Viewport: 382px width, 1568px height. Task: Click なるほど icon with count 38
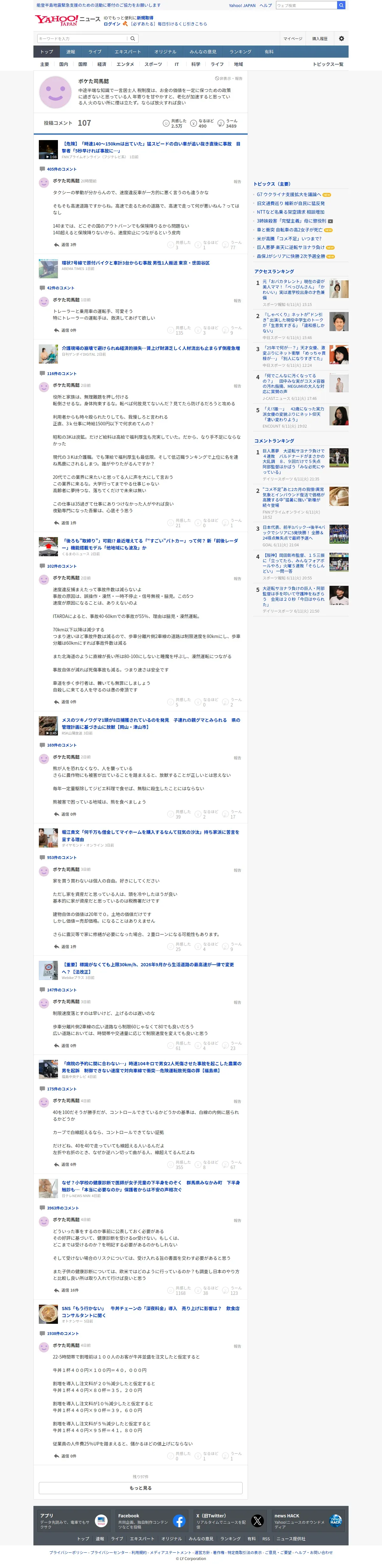[198, 1290]
